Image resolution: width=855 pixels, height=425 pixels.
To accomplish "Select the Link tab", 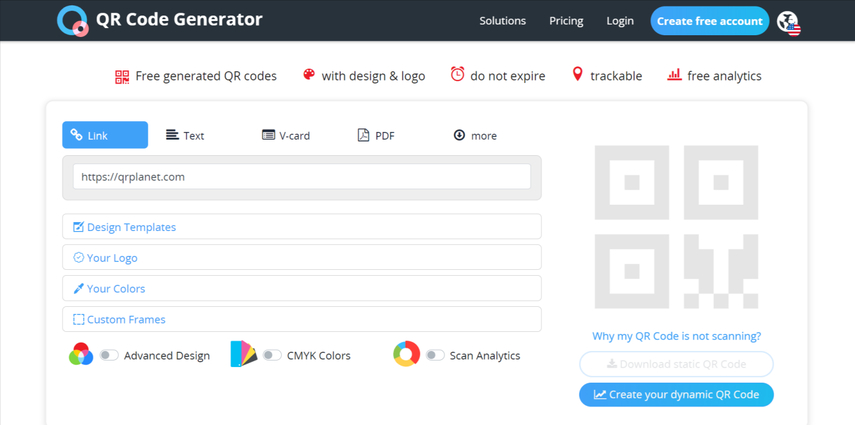I will point(105,135).
